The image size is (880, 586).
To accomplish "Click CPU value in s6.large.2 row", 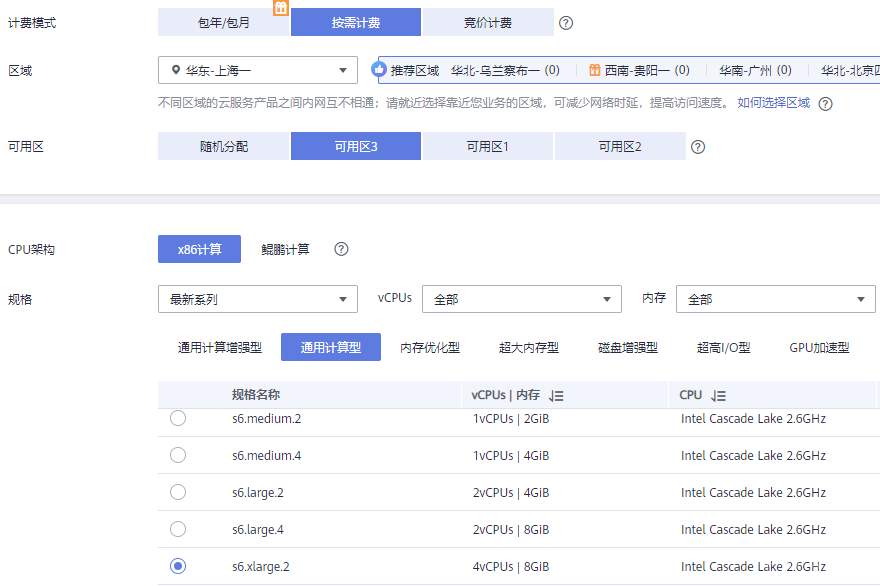I will coord(753,493).
